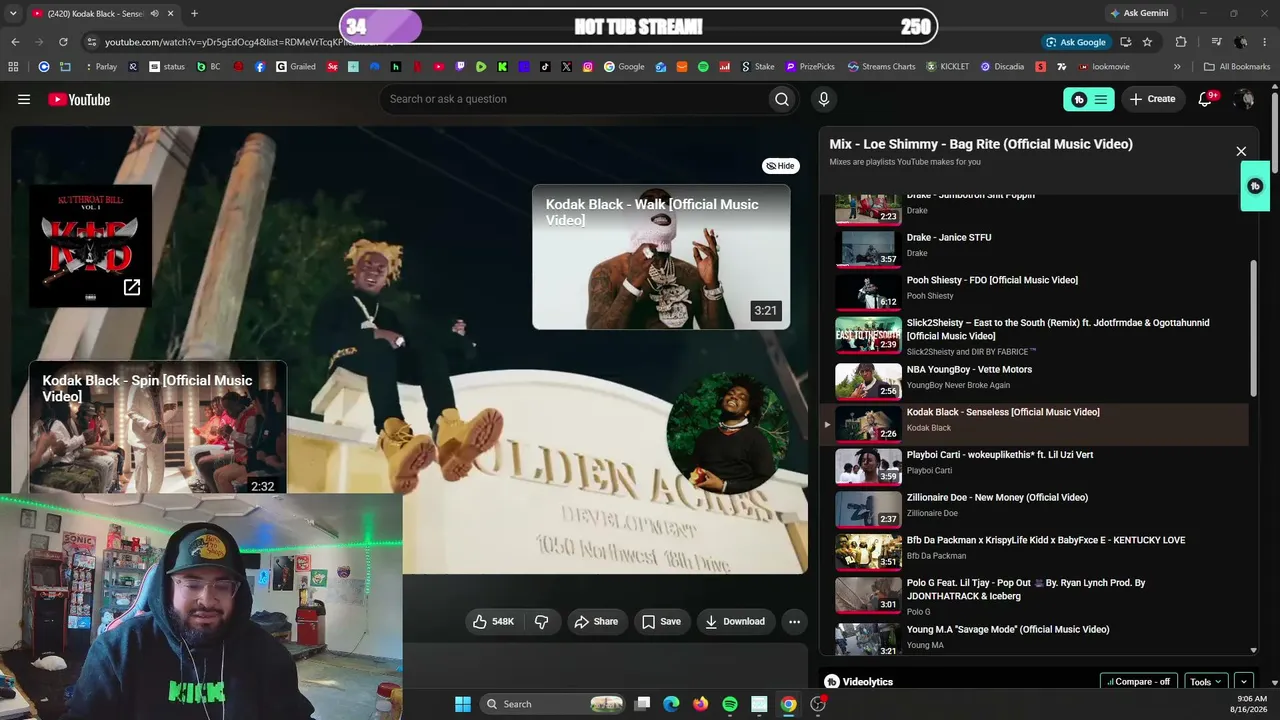Like the video with thumbs up
This screenshot has width=1280, height=720.
click(x=493, y=621)
